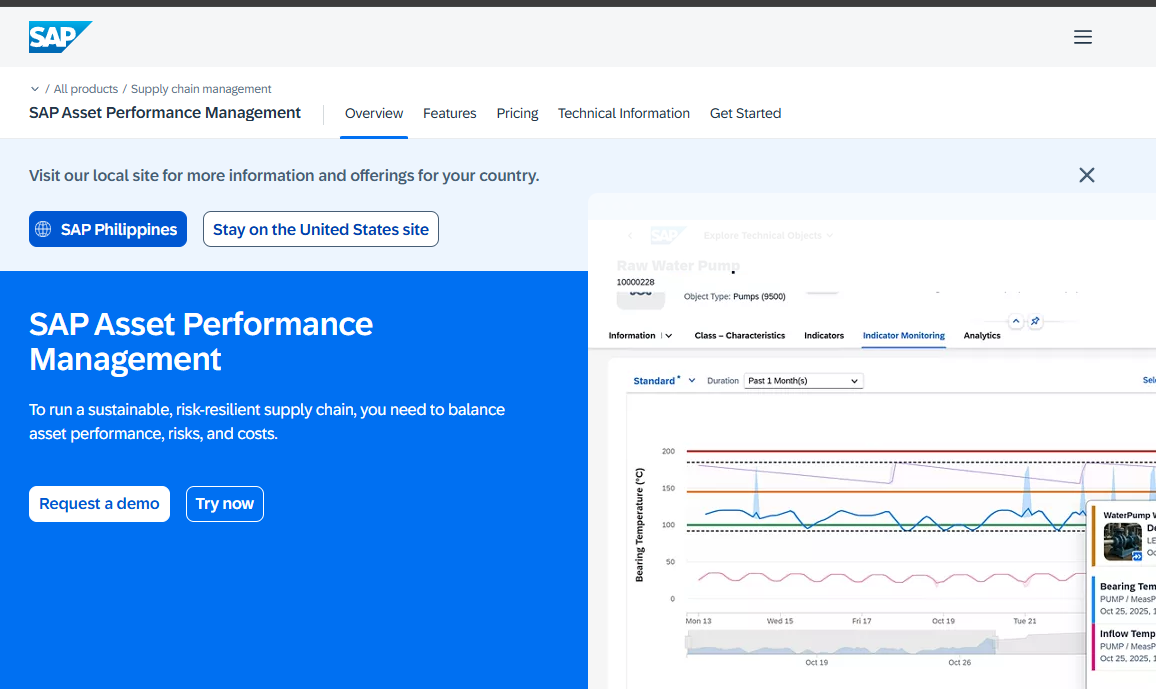Open the Supply chain management breadcrumb link

click(x=201, y=89)
